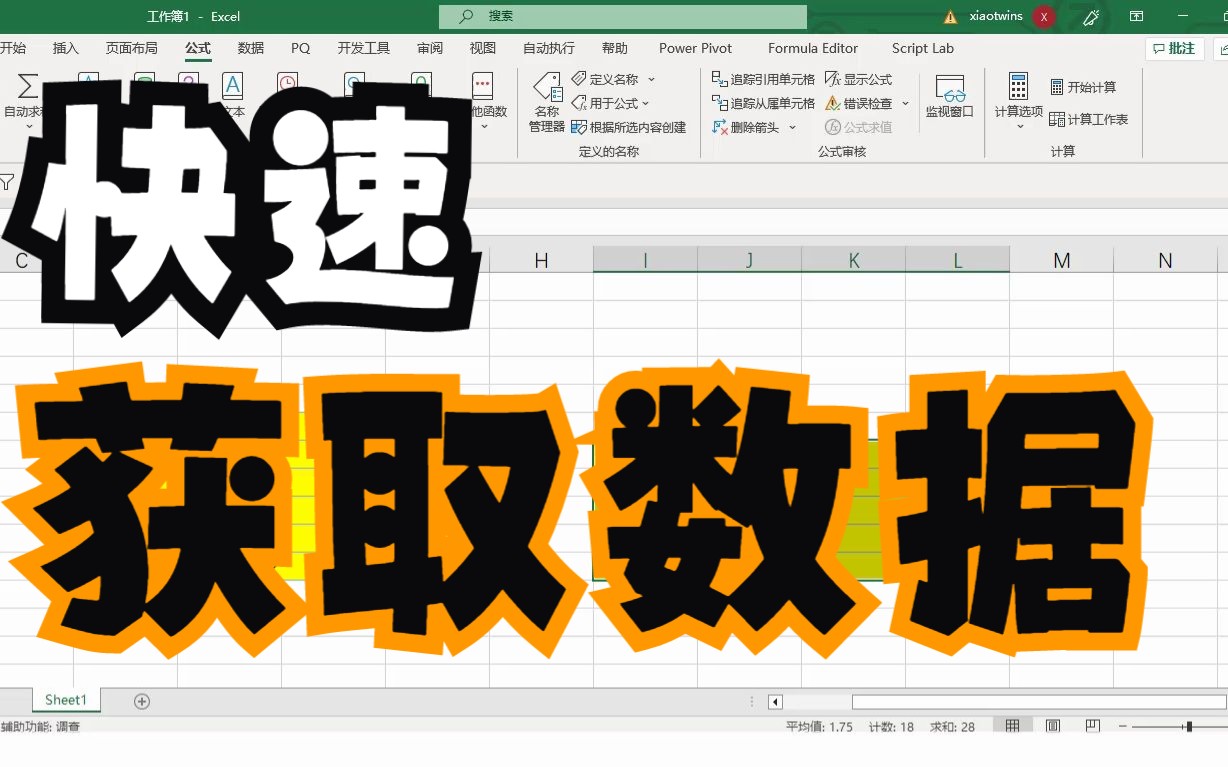Click 追踪引用单元格 to trace precedents
This screenshot has width=1228, height=767.
[763, 78]
